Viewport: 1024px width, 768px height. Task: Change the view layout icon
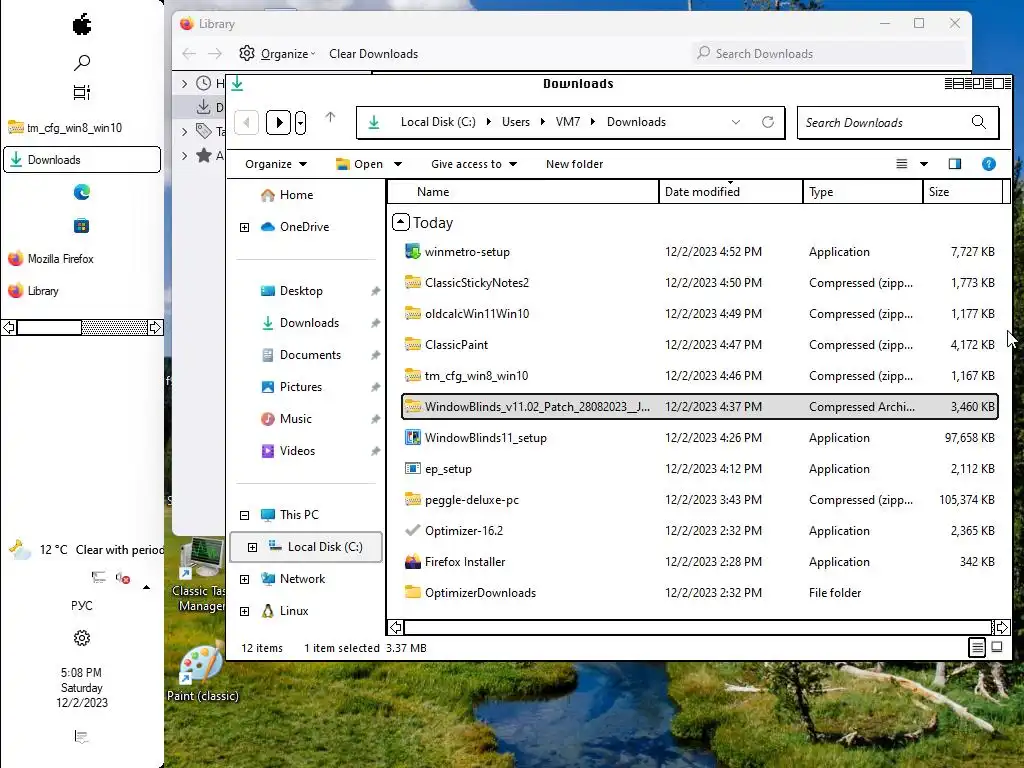(902, 164)
